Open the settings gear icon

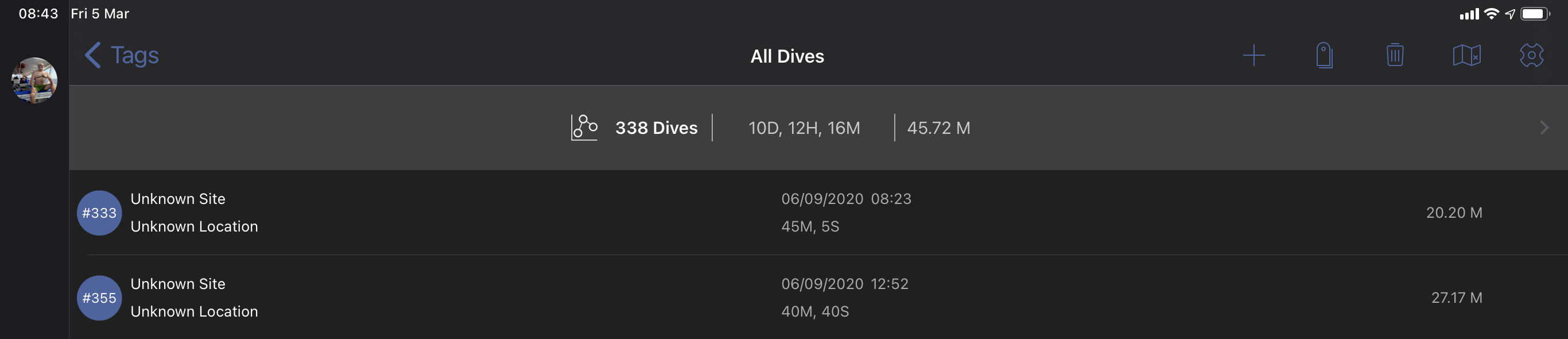tap(1531, 56)
